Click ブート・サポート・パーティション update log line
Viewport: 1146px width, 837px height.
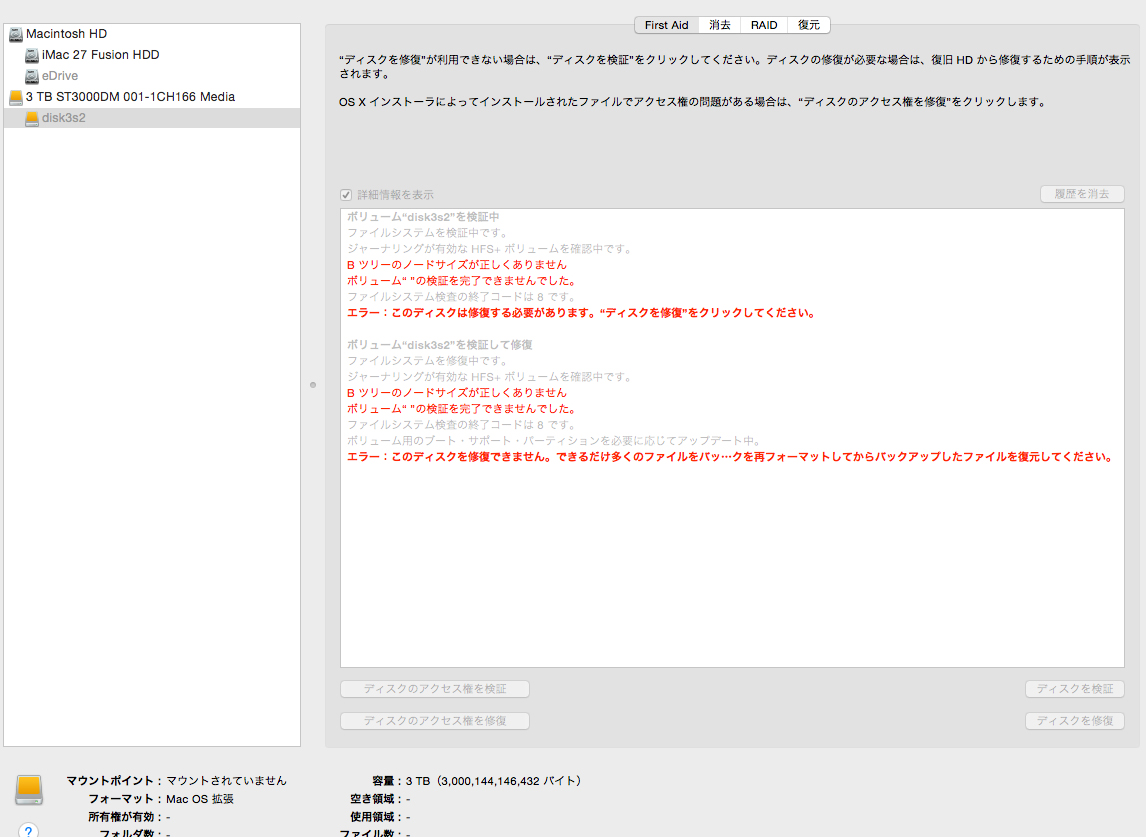tap(555, 441)
